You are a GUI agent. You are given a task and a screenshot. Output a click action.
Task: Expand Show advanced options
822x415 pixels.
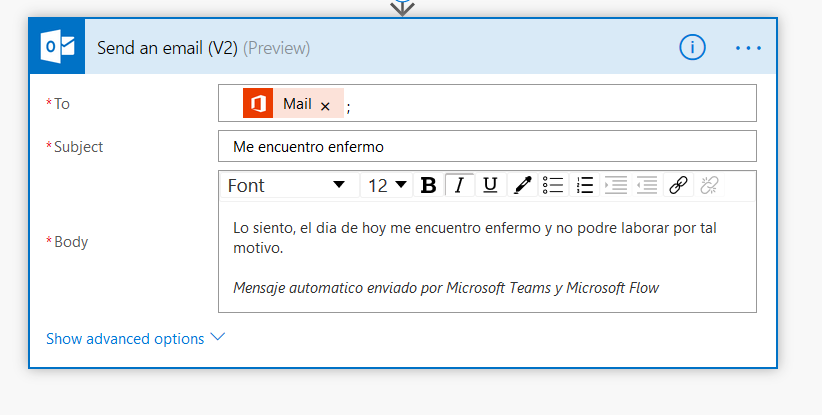coord(135,339)
